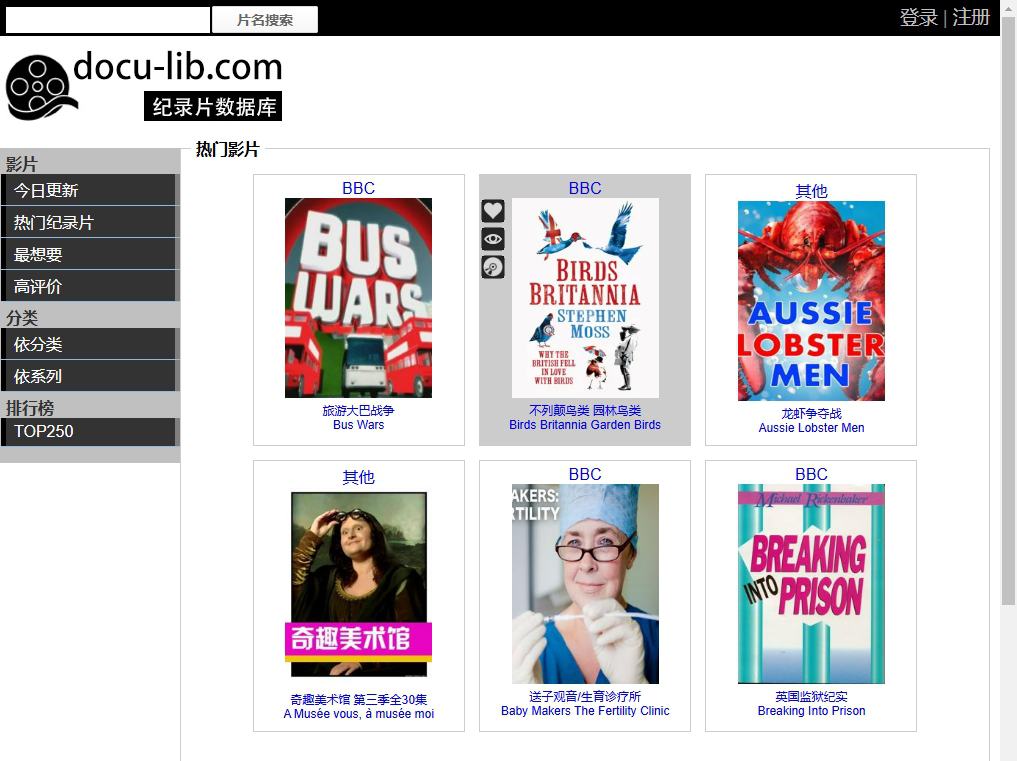
Task: Toggle the eye watched icon on Birds Britannia
Action: (493, 239)
